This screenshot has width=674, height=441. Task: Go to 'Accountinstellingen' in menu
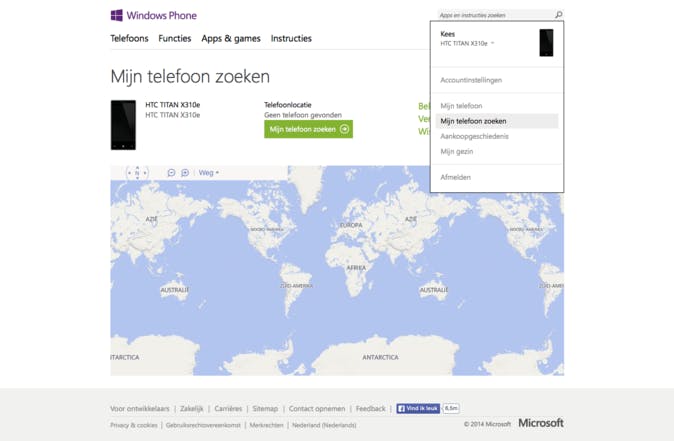click(x=471, y=80)
